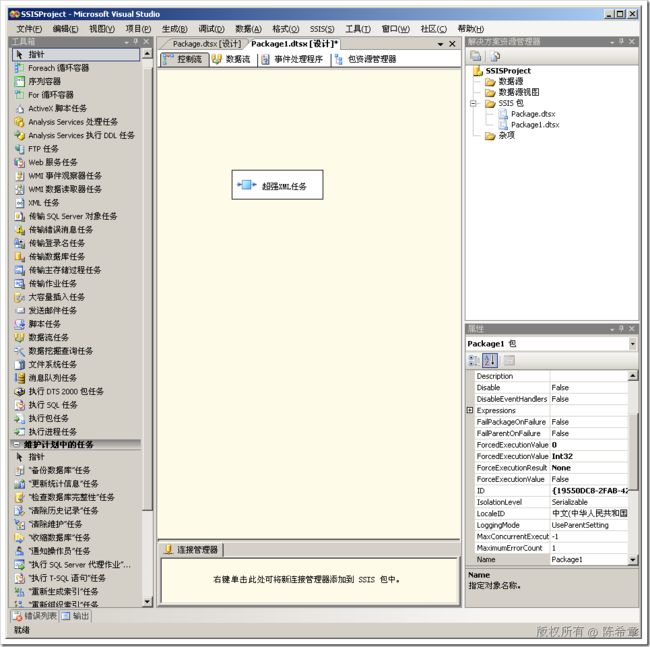This screenshot has width=650, height=647.
Task: Click the show all files icon in Solution Explorer
Action: pyautogui.click(x=495, y=56)
